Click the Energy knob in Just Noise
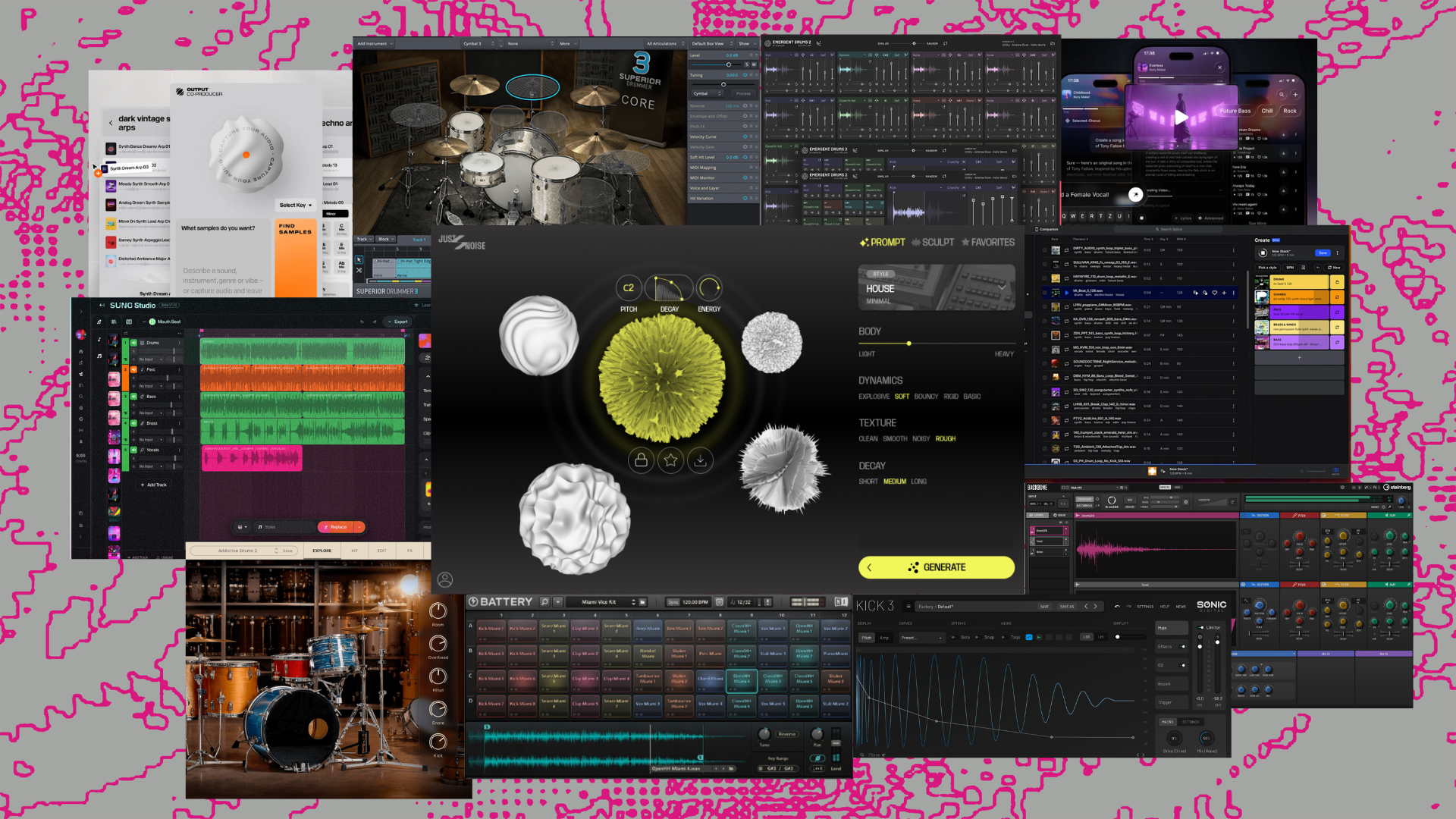Screen dimensions: 1456x819 [x=709, y=288]
